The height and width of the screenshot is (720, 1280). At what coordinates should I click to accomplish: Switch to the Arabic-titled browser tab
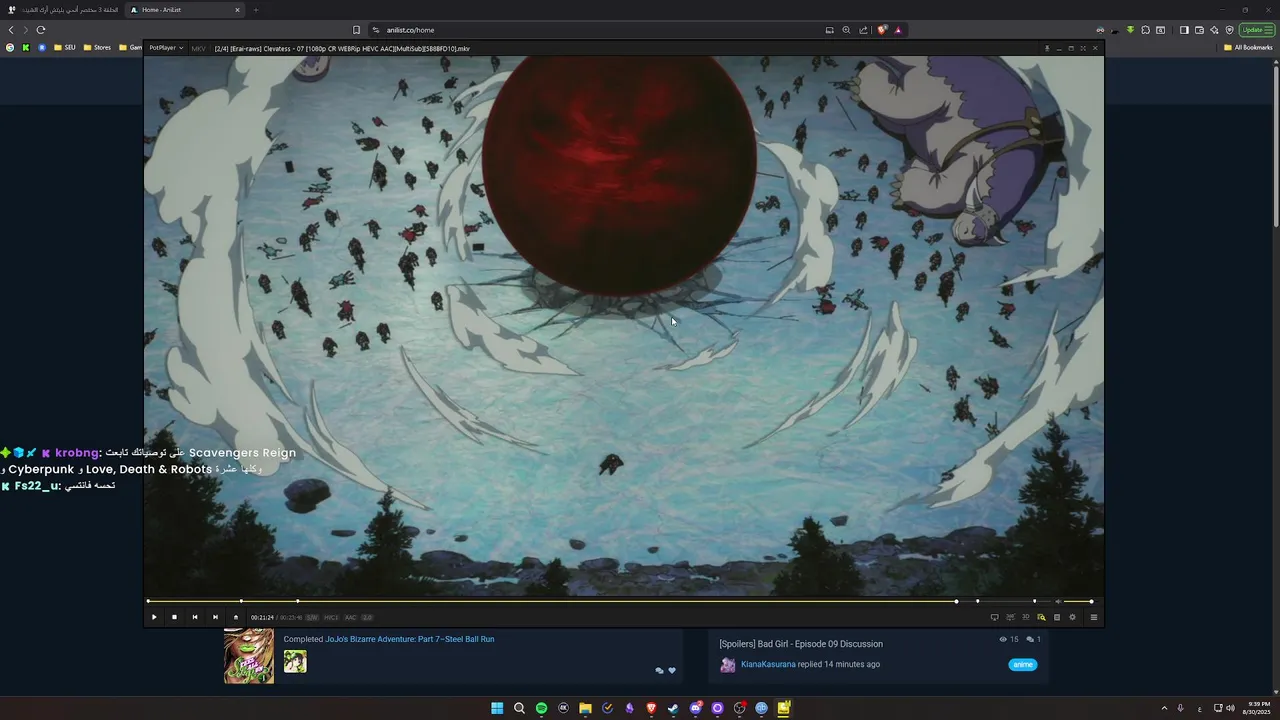click(x=63, y=10)
